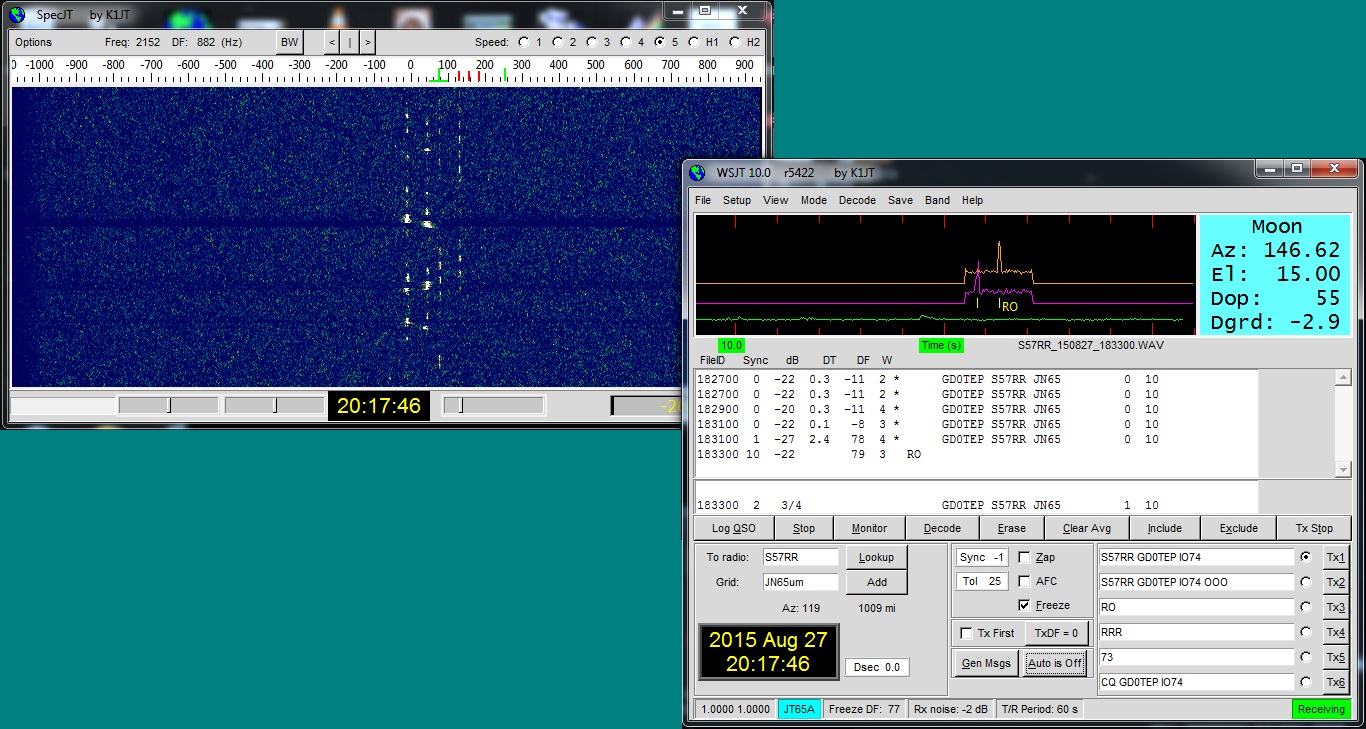Toggle the Freeze checkbox
This screenshot has height=729, width=1366.
pos(1024,605)
